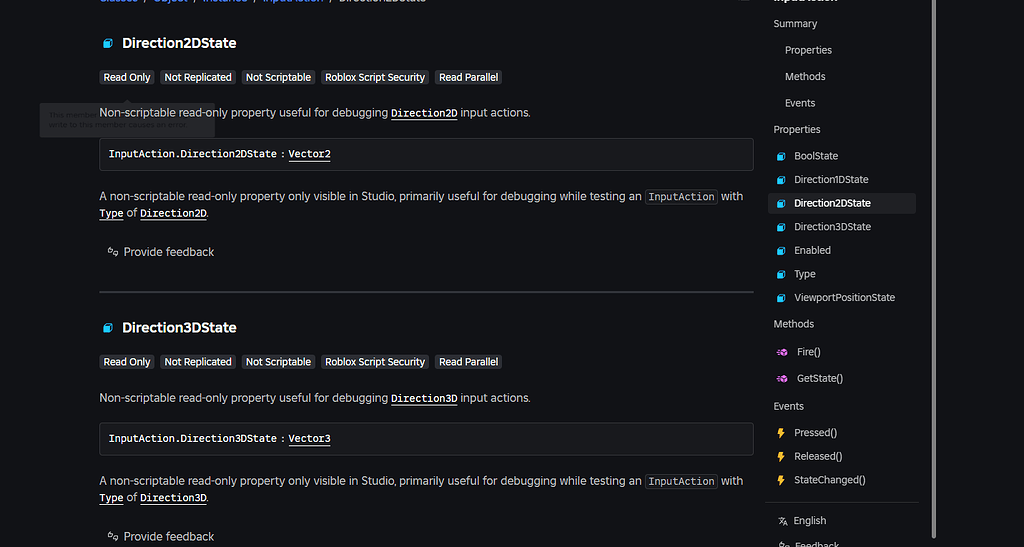1024x547 pixels.
Task: Click the page vertical scrollbar
Action: pyautogui.click(x=934, y=268)
